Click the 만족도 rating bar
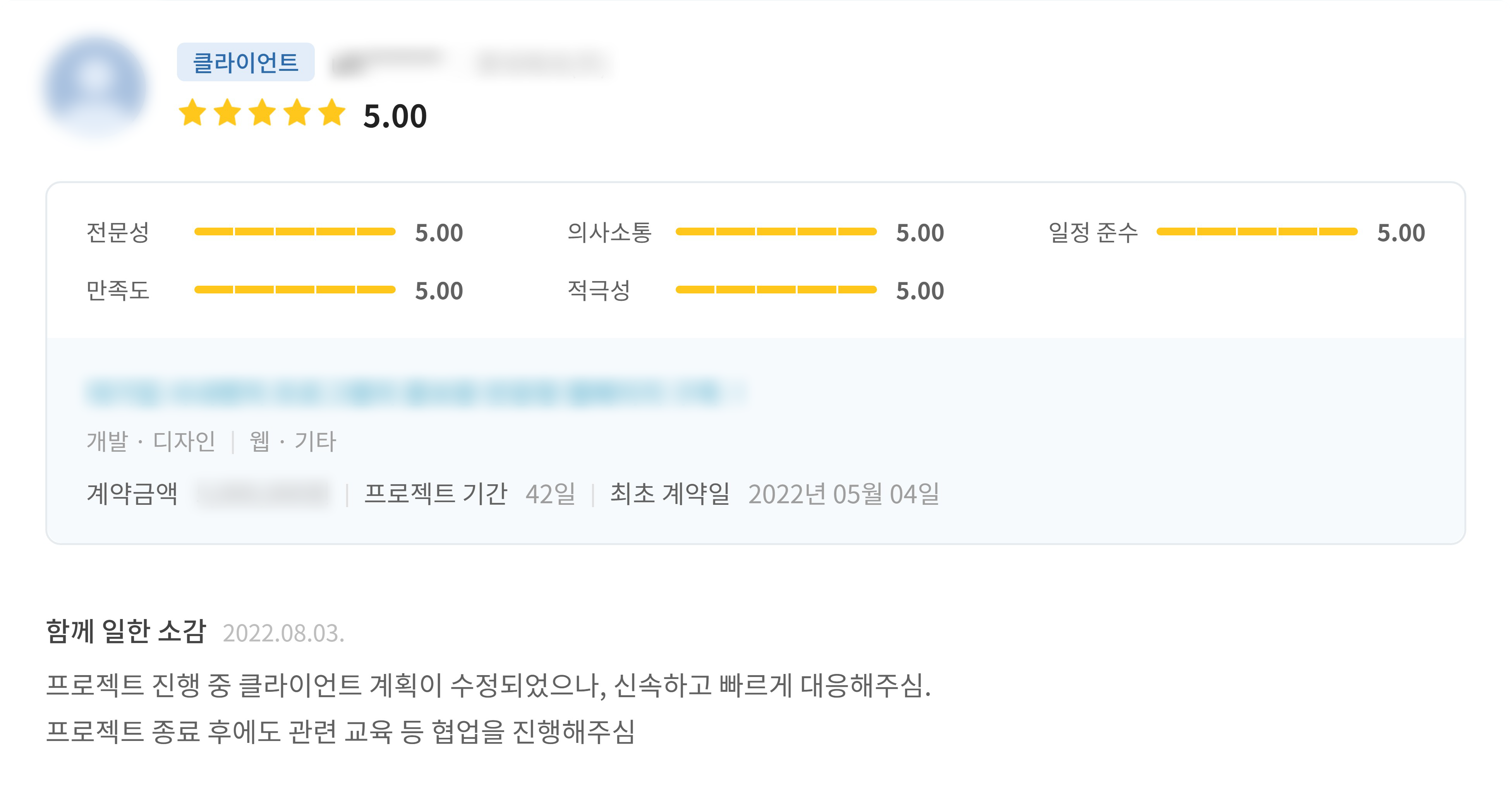1512x799 pixels. pos(295,290)
